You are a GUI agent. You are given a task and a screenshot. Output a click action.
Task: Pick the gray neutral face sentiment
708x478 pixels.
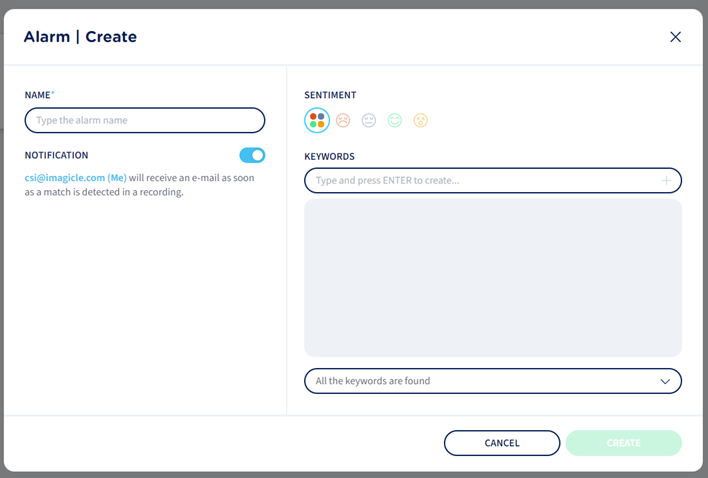pos(369,121)
